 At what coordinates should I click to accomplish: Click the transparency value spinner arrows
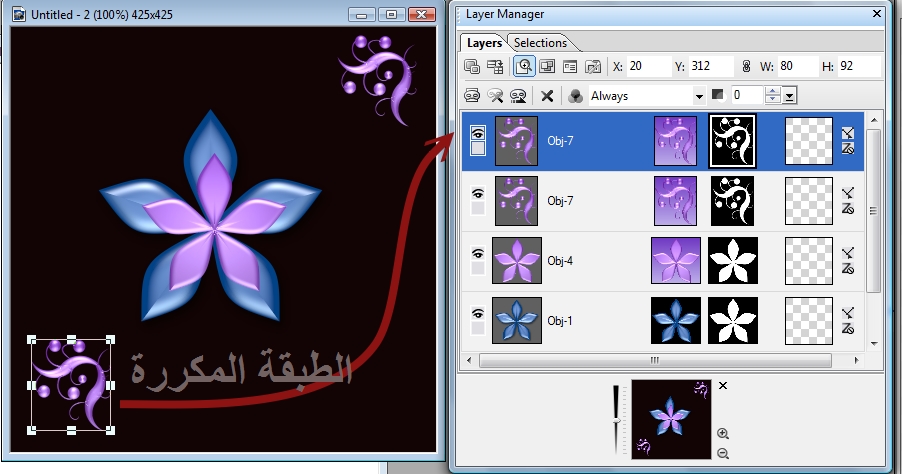771,96
